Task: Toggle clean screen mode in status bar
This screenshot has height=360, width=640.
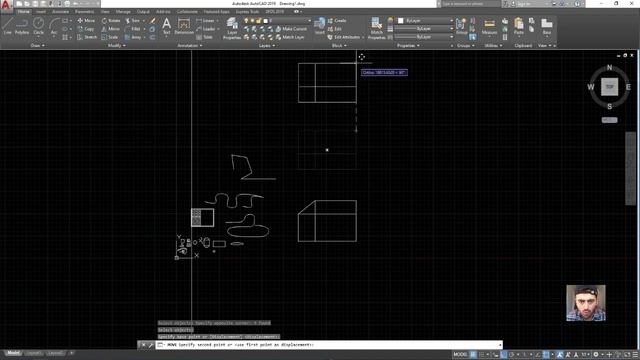Action: click(x=627, y=355)
